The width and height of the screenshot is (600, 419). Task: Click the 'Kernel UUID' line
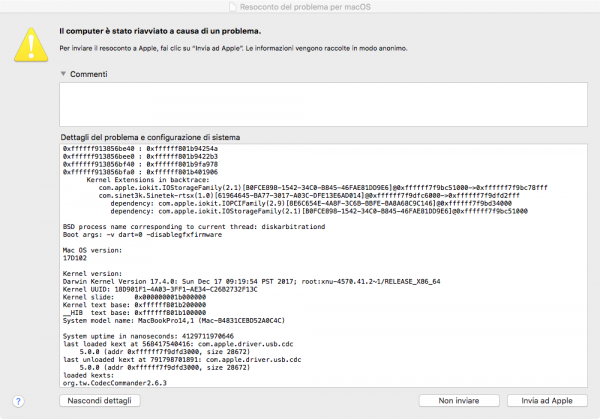(x=160, y=289)
